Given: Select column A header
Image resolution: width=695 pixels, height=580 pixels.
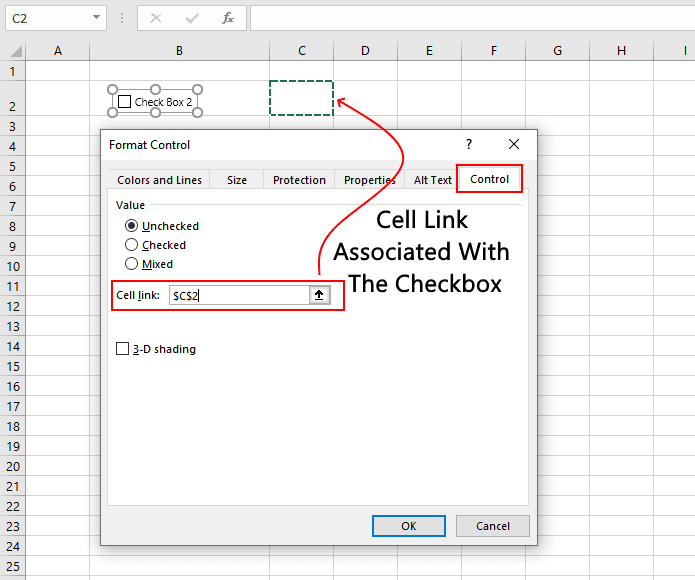Looking at the screenshot, I should pyautogui.click(x=58, y=51).
